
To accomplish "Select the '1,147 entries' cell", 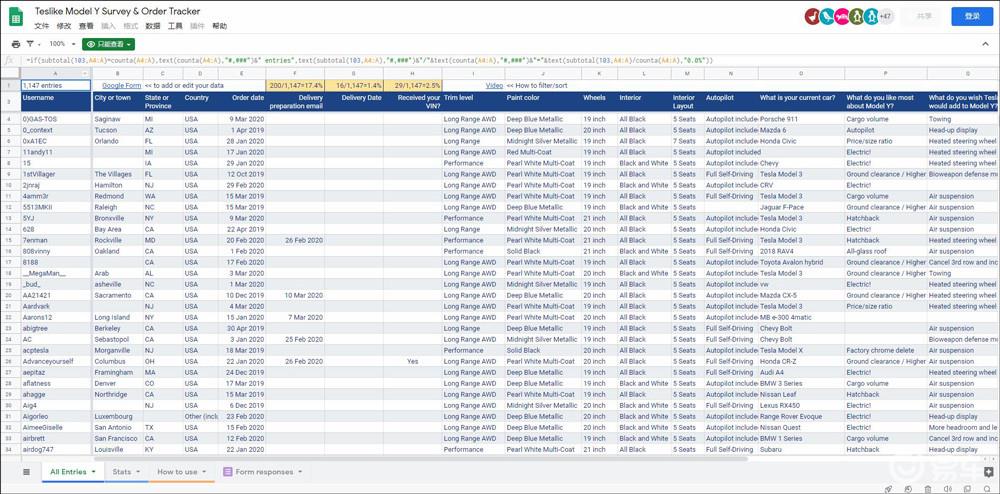I will 56,85.
